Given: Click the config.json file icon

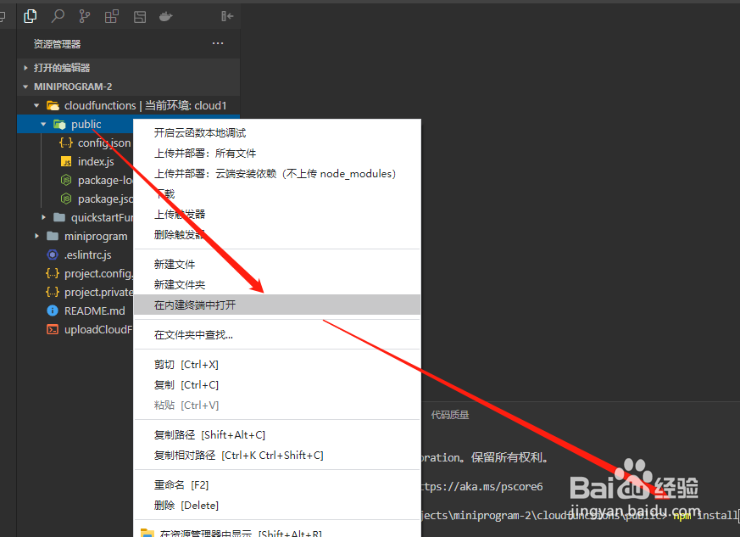Looking at the screenshot, I should tap(66, 143).
